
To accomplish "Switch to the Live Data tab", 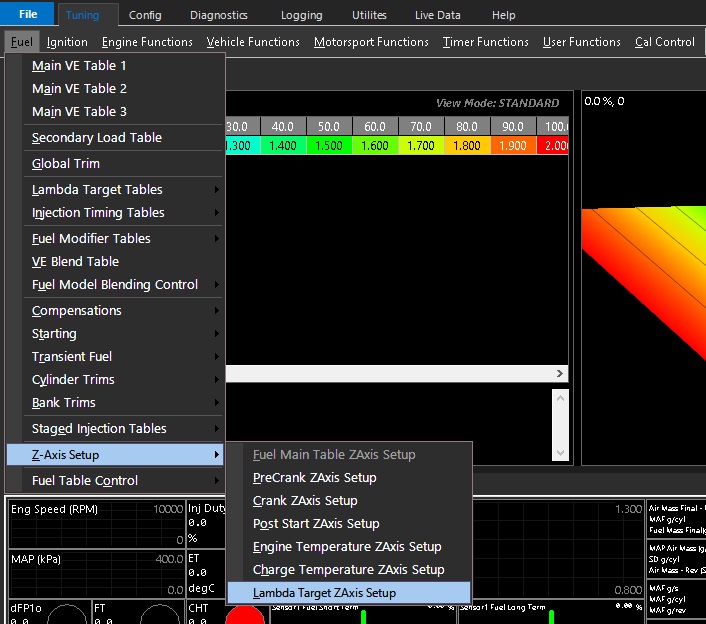I will (x=438, y=15).
